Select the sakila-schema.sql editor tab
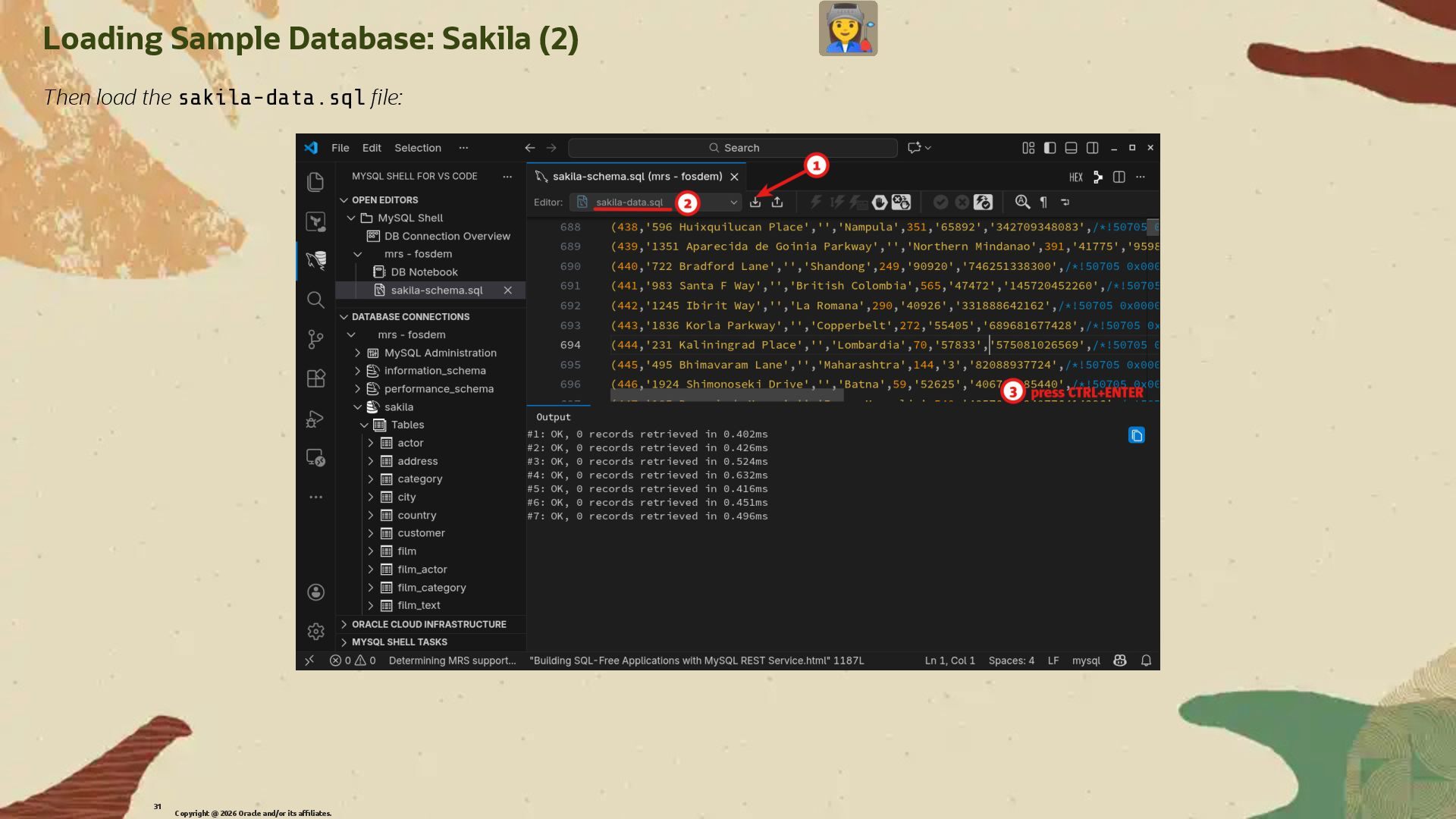Screen dimensions: 1456x819 pos(635,177)
